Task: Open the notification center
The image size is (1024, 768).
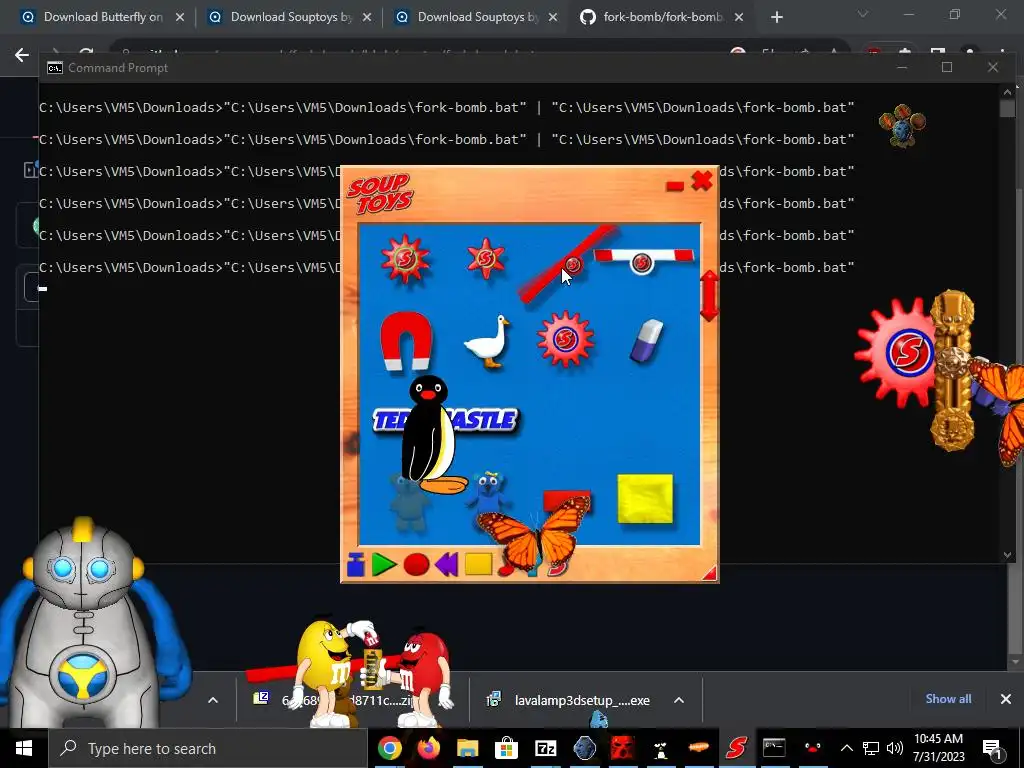Action: (993, 749)
